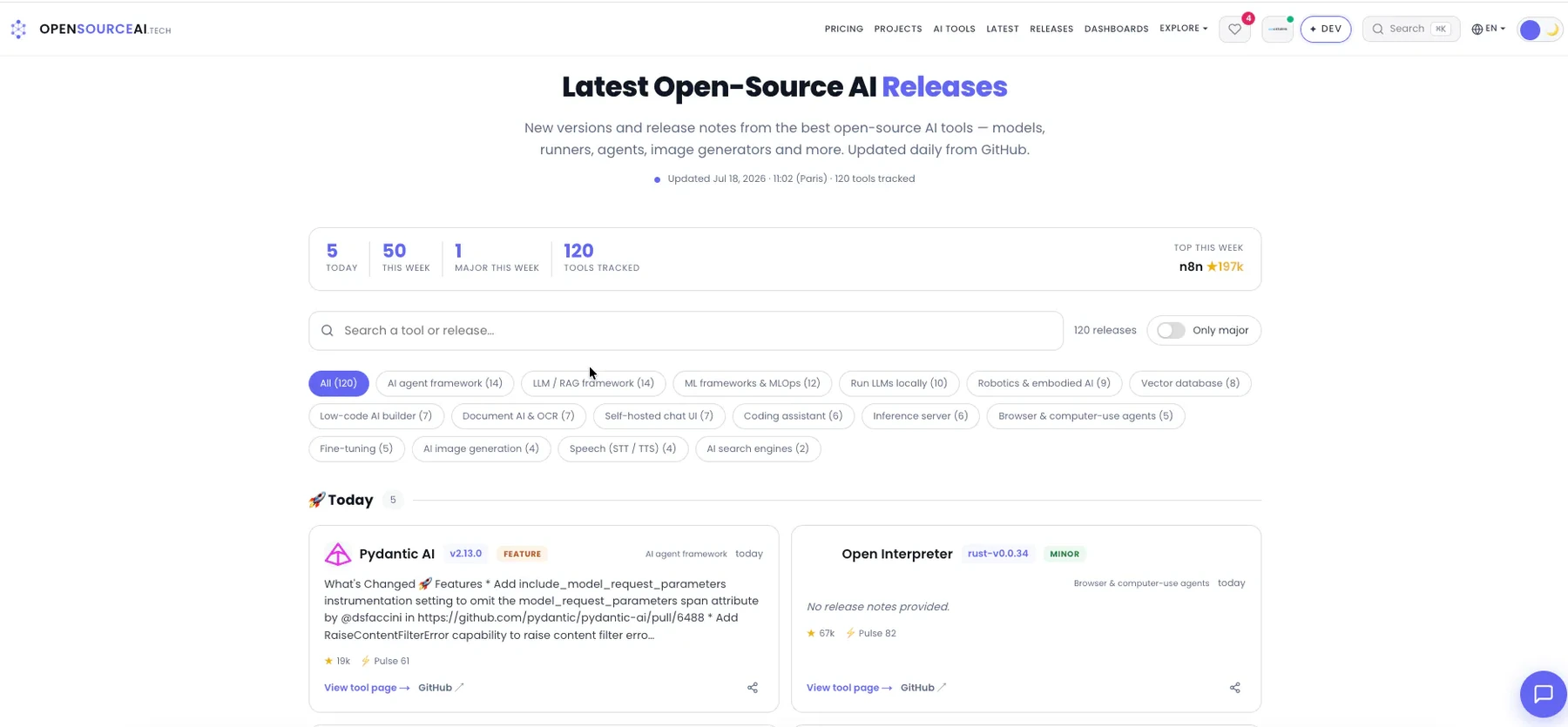Viewport: 1568px width, 727px height.
Task: Open GitHub link for Open Interpreter
Action: coord(923,688)
